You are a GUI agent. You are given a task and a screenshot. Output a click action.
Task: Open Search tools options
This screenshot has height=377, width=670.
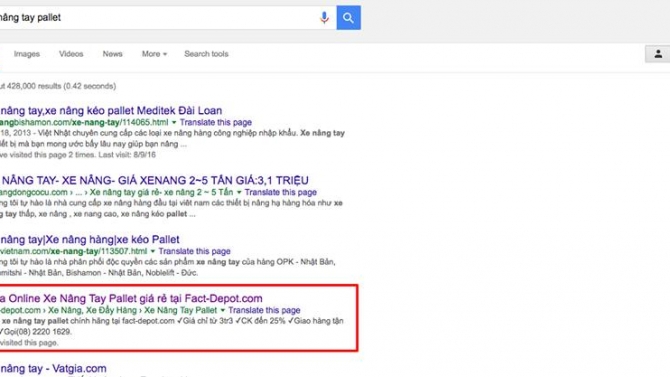pyautogui.click(x=206, y=54)
